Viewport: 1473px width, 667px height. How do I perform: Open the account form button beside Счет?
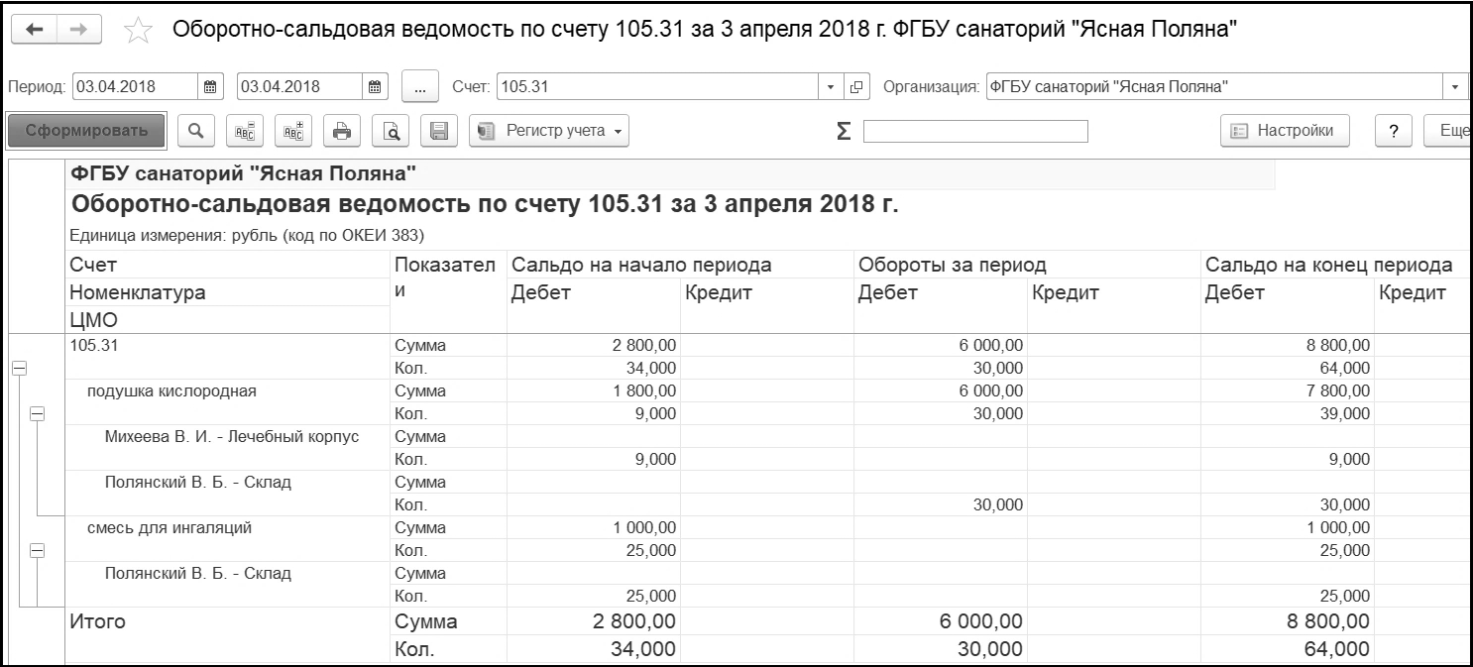tap(856, 85)
